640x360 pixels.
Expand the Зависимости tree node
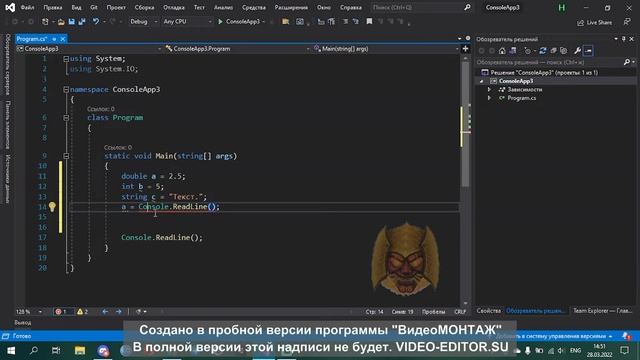coord(489,89)
